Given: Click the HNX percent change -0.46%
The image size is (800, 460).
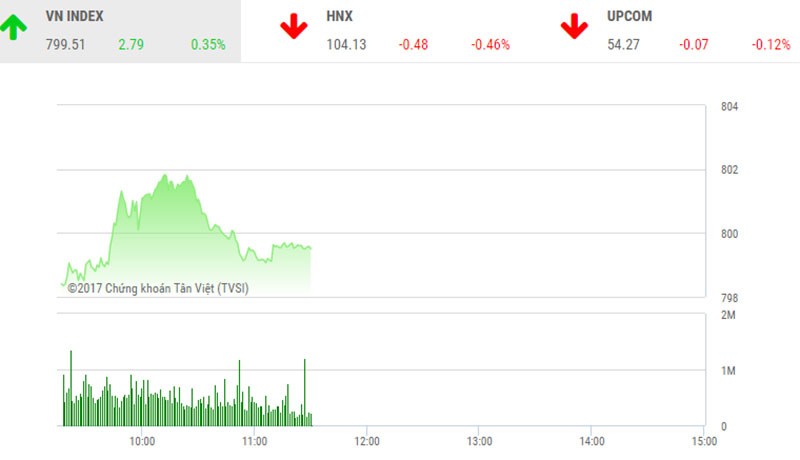Looking at the screenshot, I should tap(491, 44).
